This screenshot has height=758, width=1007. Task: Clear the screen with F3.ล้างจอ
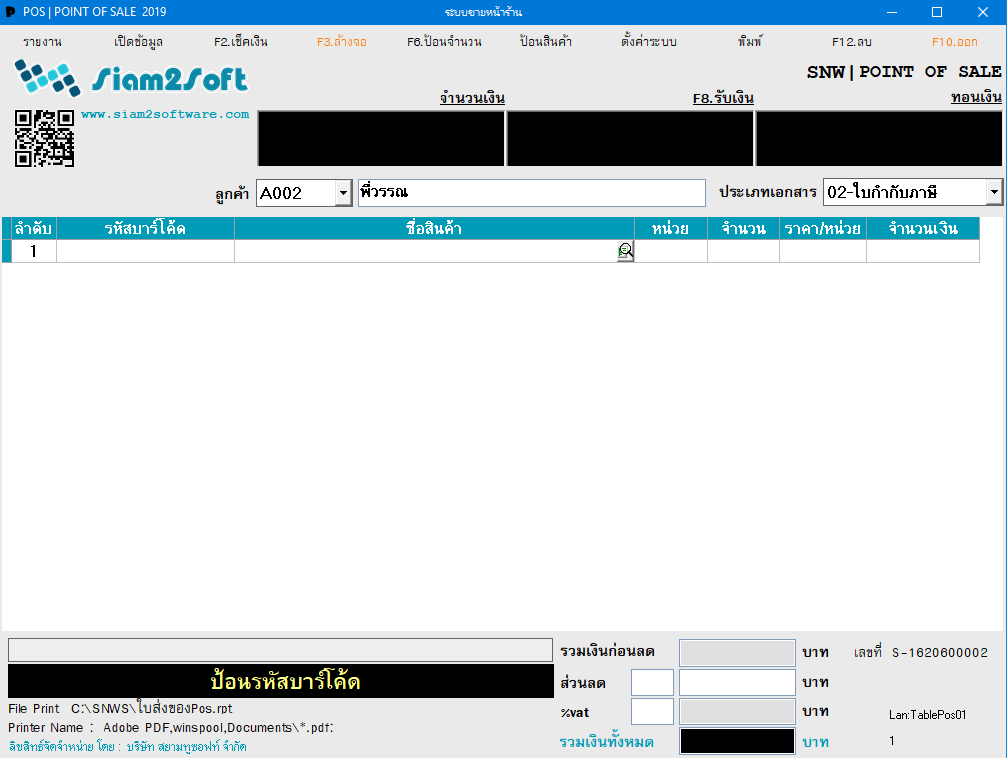click(x=342, y=41)
